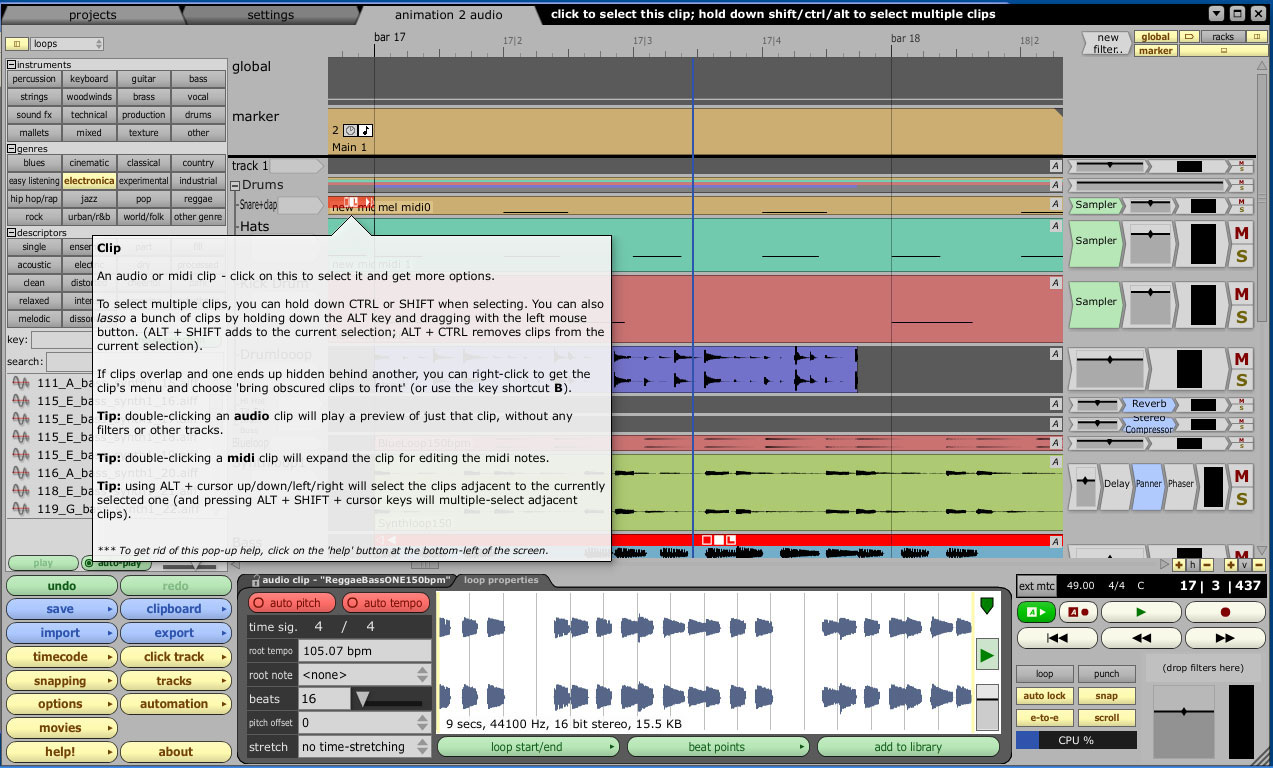Click the rewind transport button
Viewport: 1273px width, 768px height.
(1140, 638)
